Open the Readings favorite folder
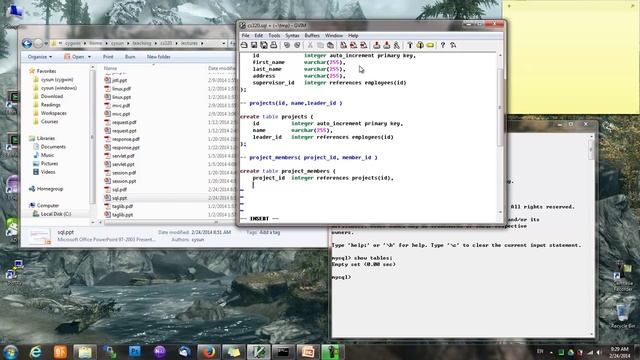Screen dimensions: 640x360 51,105
